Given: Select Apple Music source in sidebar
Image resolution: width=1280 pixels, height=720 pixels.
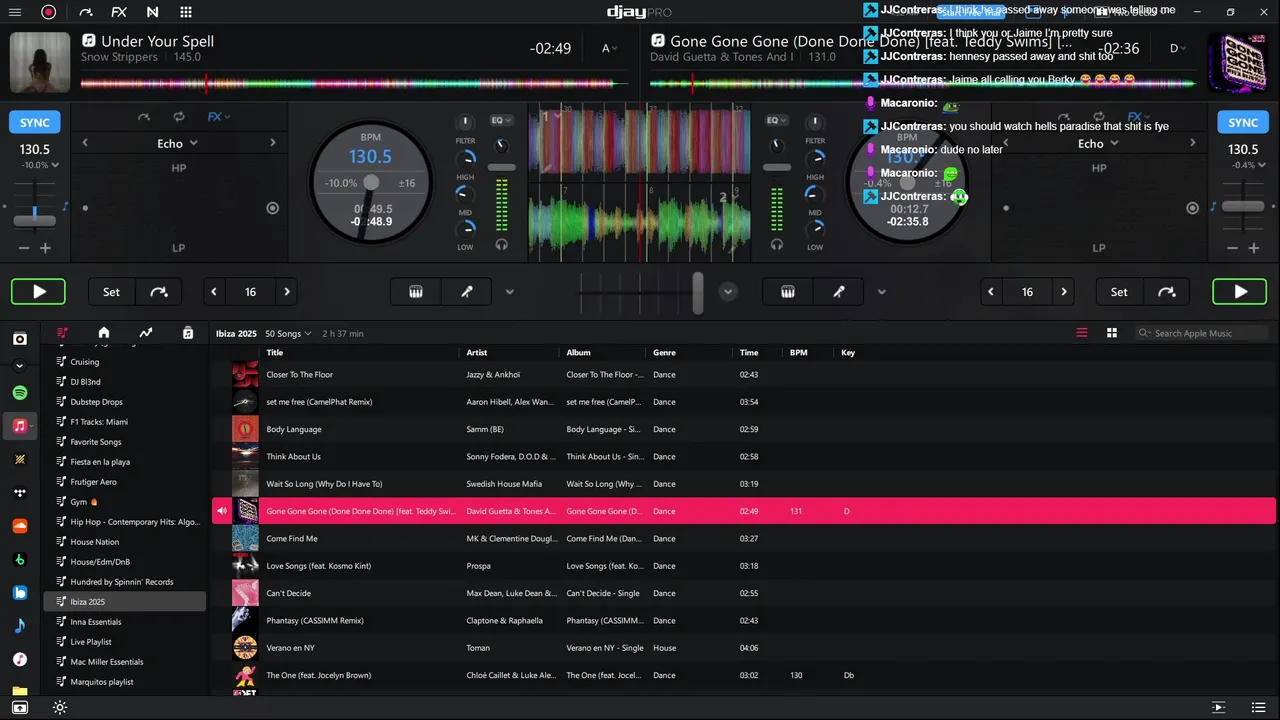Looking at the screenshot, I should pyautogui.click(x=20, y=426).
